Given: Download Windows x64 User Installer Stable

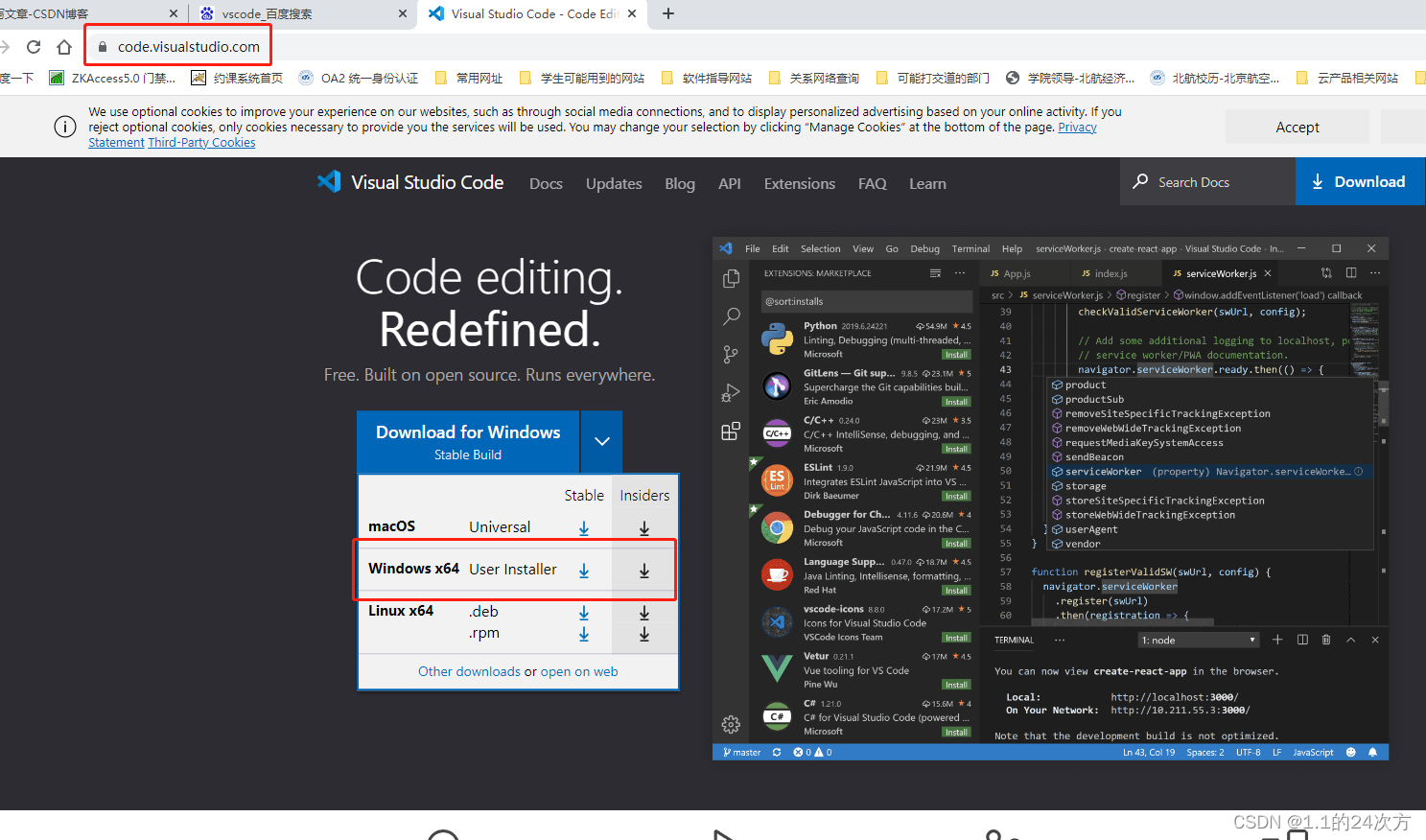Looking at the screenshot, I should click(x=584, y=570).
